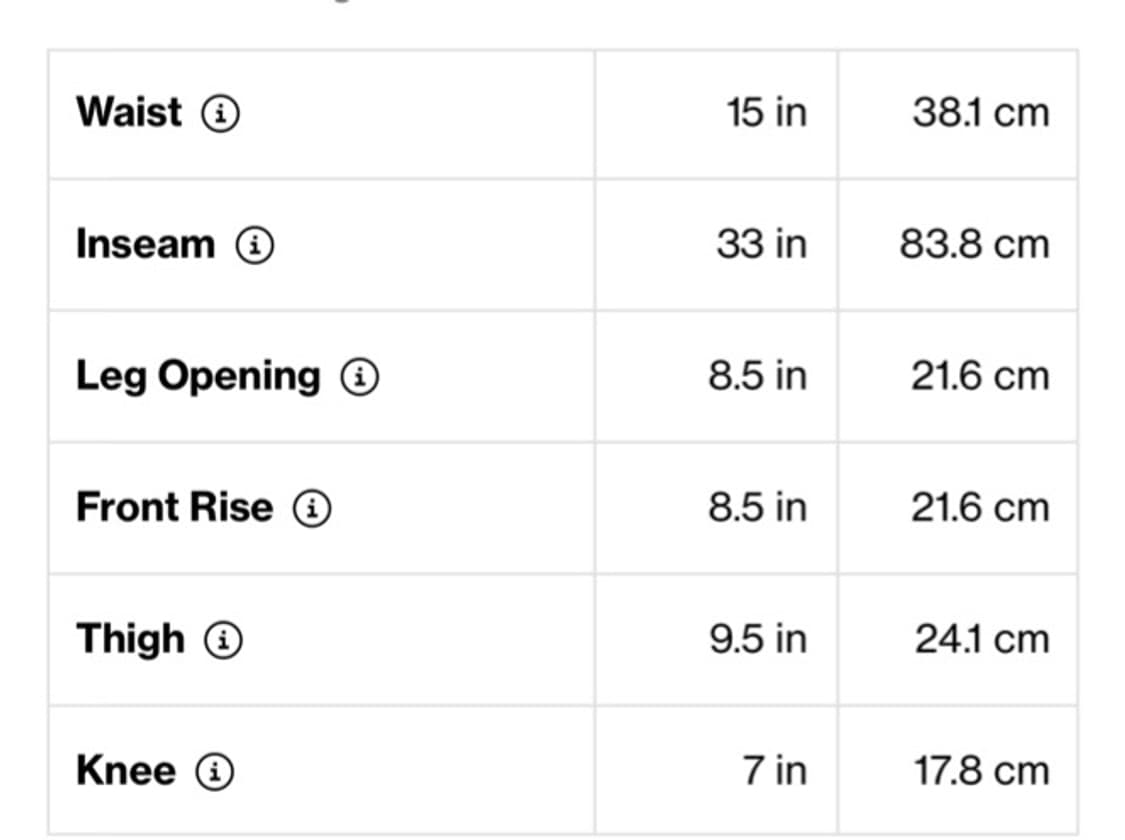Click the Inseam row label
The height and width of the screenshot is (840, 1125).
[x=145, y=244]
